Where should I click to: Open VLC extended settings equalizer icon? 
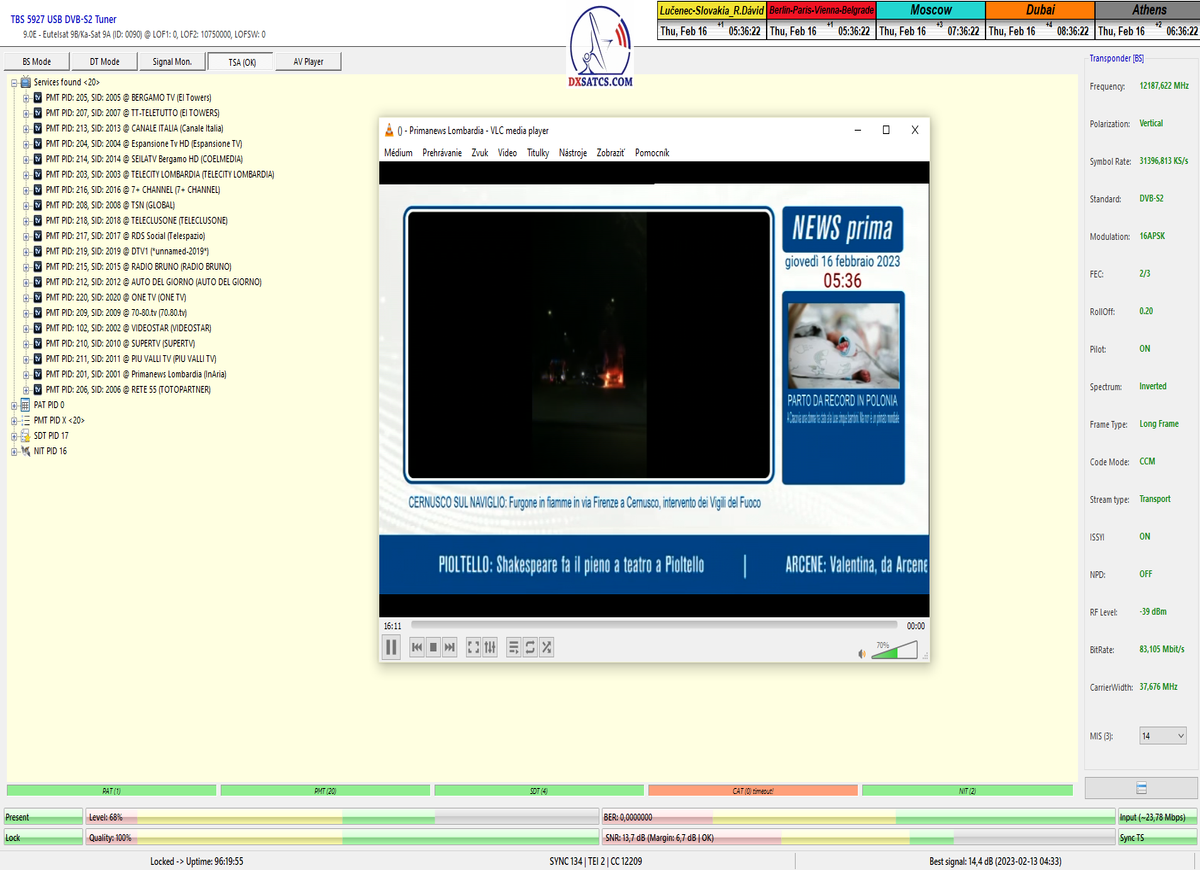490,648
